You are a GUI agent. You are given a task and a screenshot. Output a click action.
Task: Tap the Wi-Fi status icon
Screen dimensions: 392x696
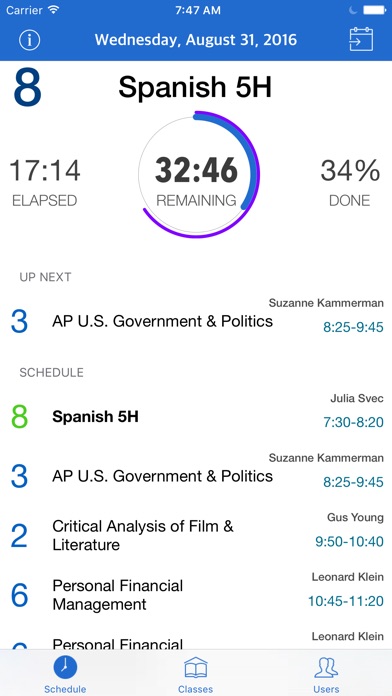pos(54,10)
